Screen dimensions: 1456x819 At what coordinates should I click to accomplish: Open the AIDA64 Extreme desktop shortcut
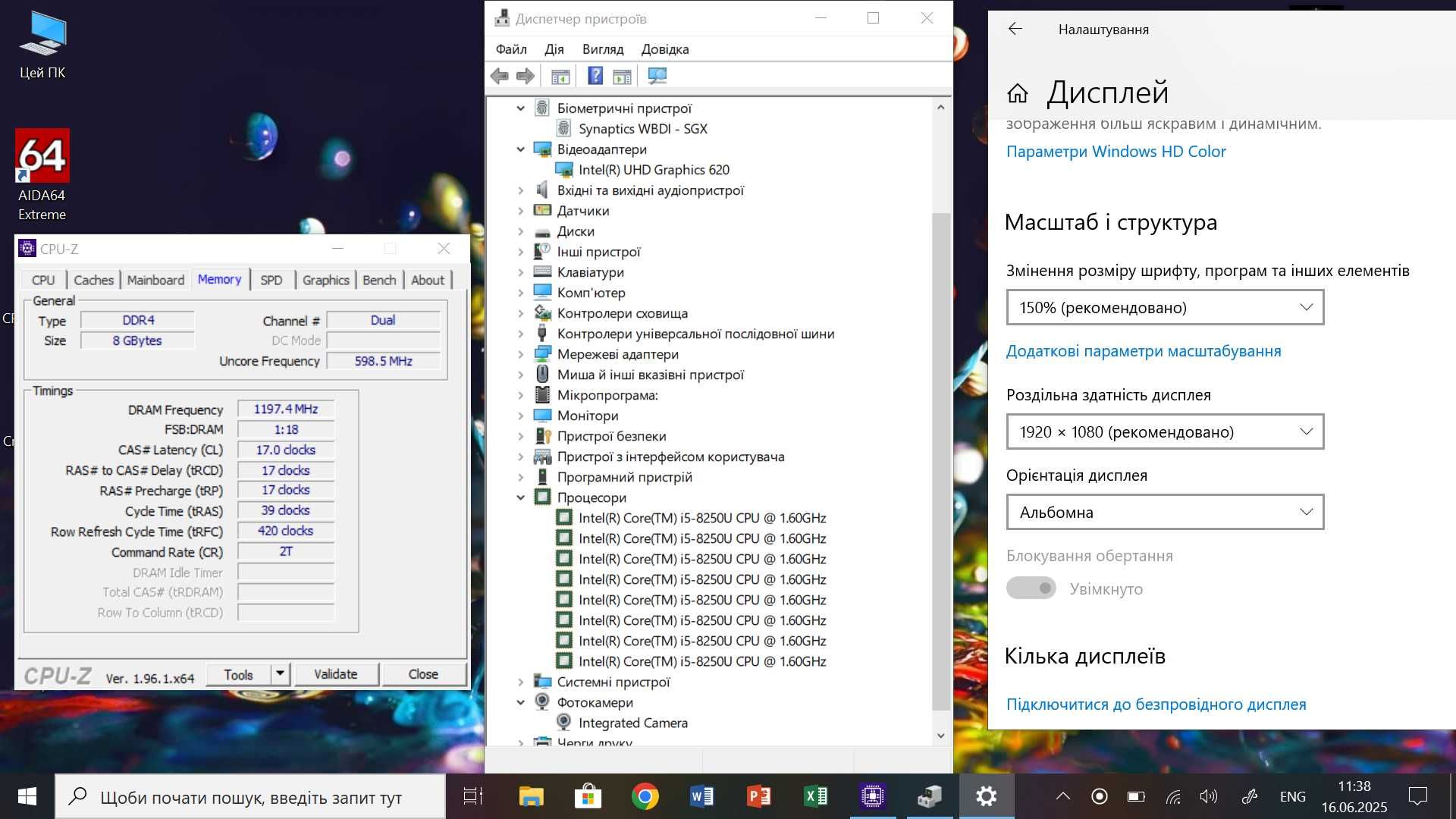42,176
